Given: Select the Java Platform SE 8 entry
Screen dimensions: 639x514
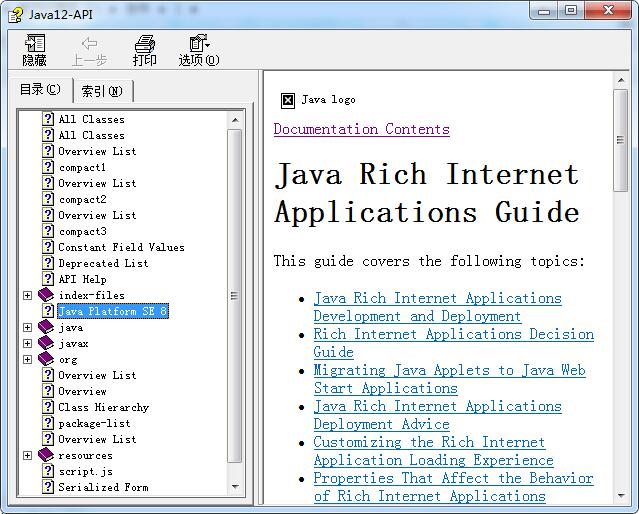Looking at the screenshot, I should pos(112,311).
